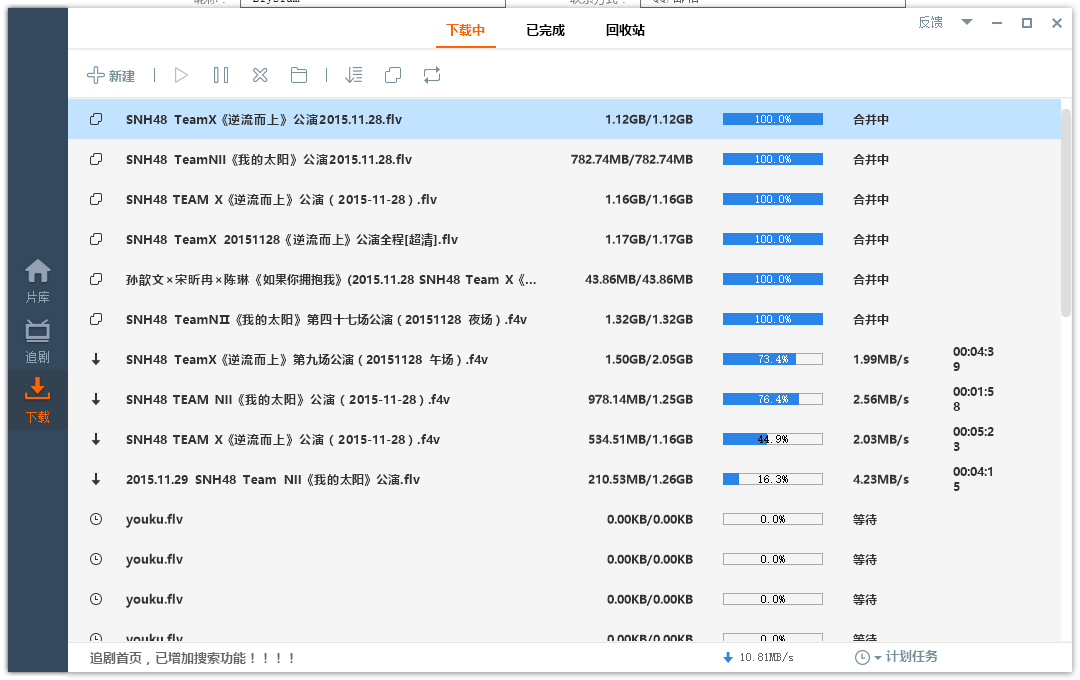Click the clock icon next to 计划任务

point(862,657)
